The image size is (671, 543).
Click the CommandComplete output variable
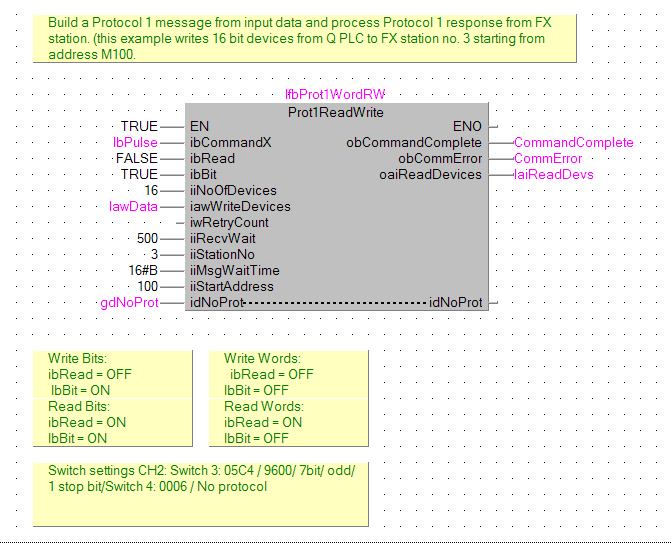573,142
